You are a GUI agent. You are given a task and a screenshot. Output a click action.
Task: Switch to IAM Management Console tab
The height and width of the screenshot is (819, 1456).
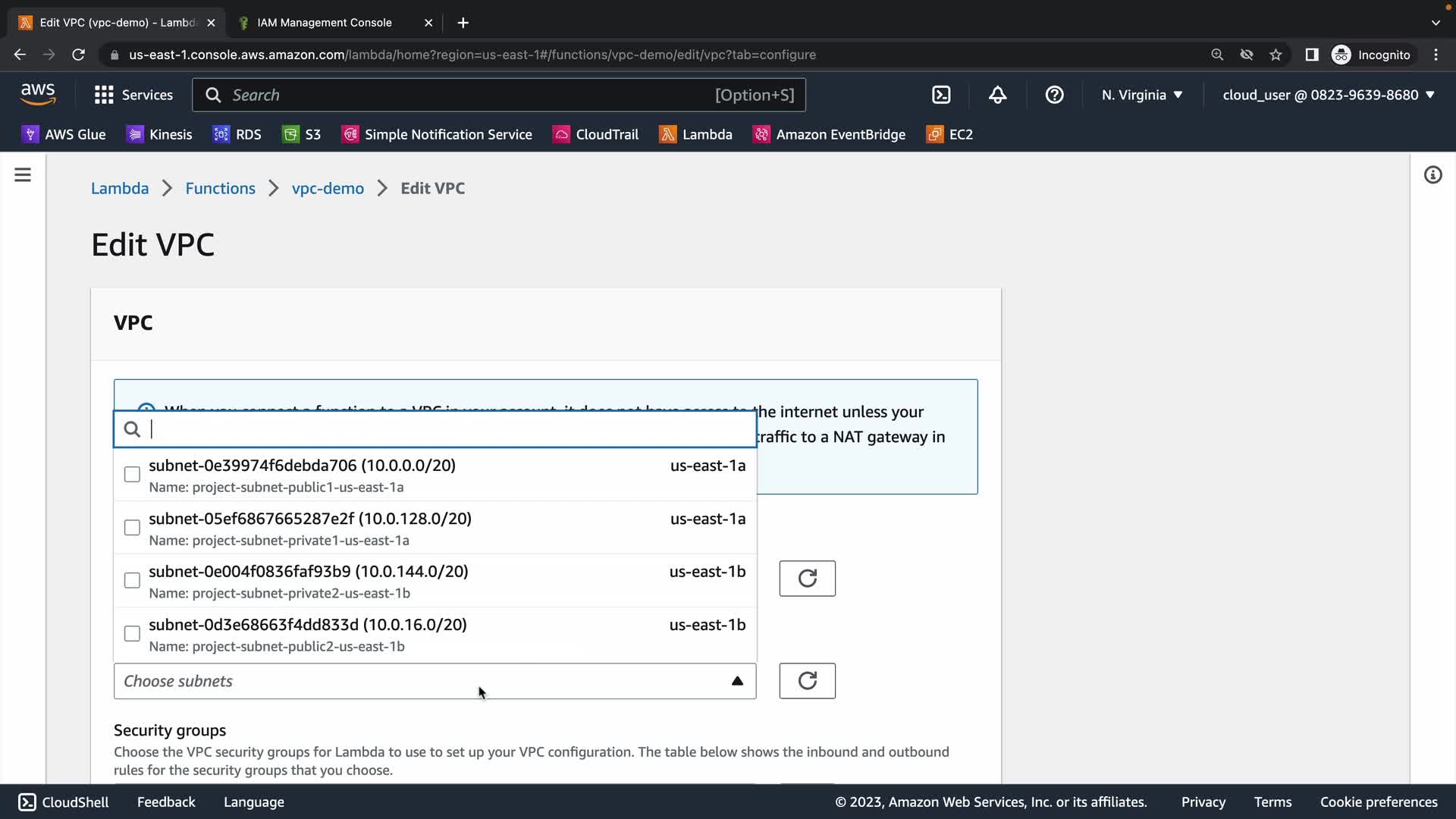coord(325,23)
